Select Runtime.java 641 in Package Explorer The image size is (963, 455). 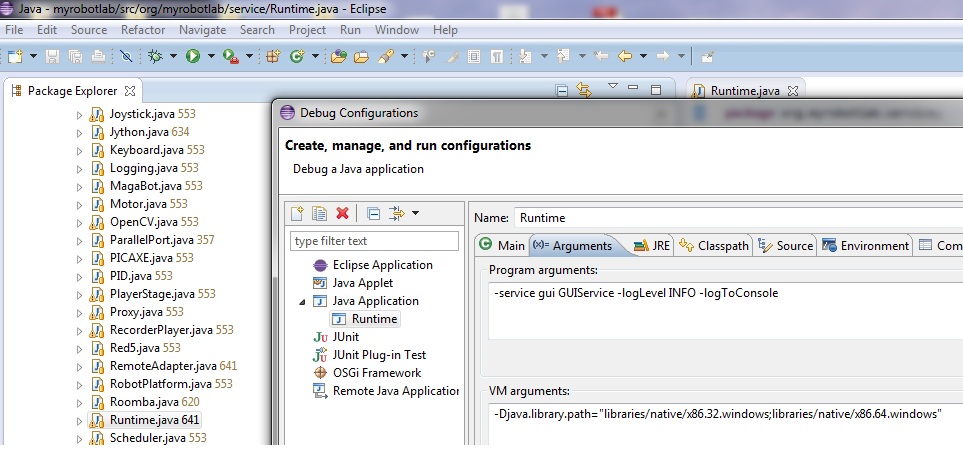[x=145, y=420]
